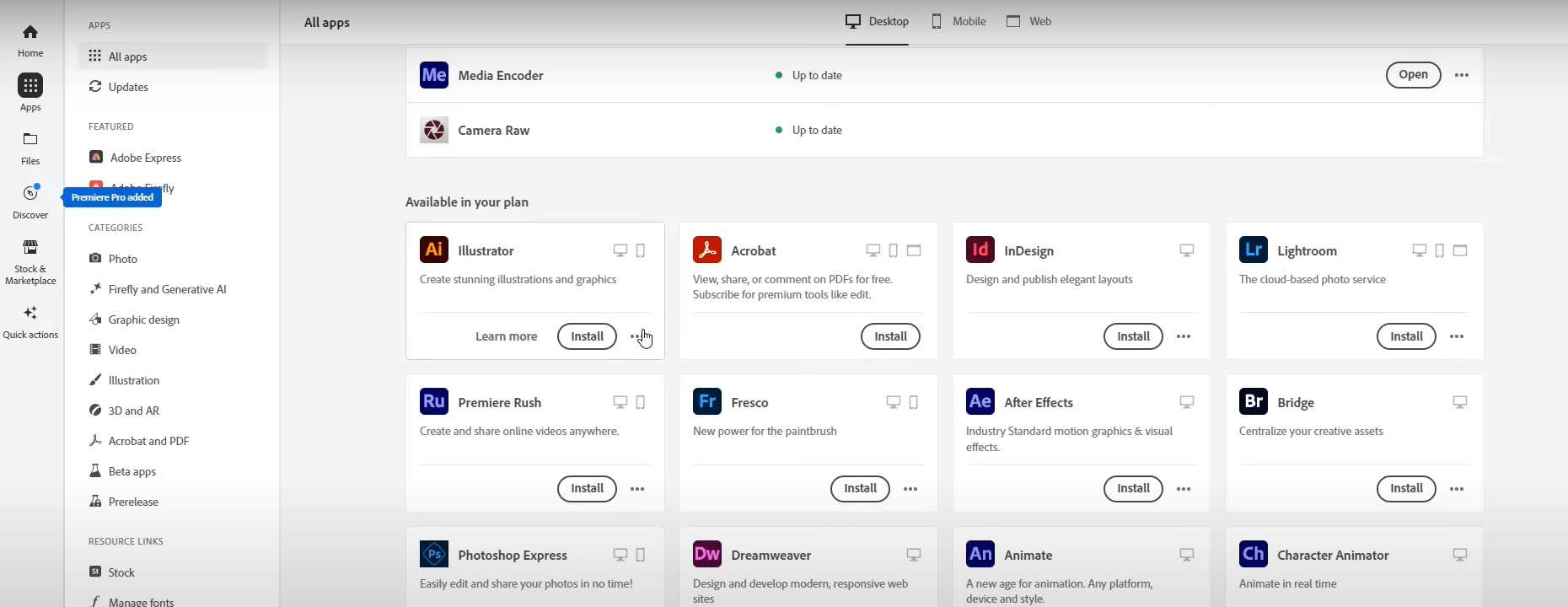Viewport: 1568px width, 607px height.
Task: Open more options for Illustrator
Action: [637, 336]
